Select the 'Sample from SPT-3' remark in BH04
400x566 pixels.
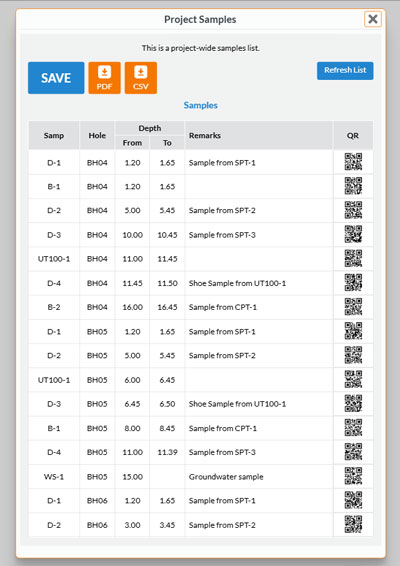point(222,235)
